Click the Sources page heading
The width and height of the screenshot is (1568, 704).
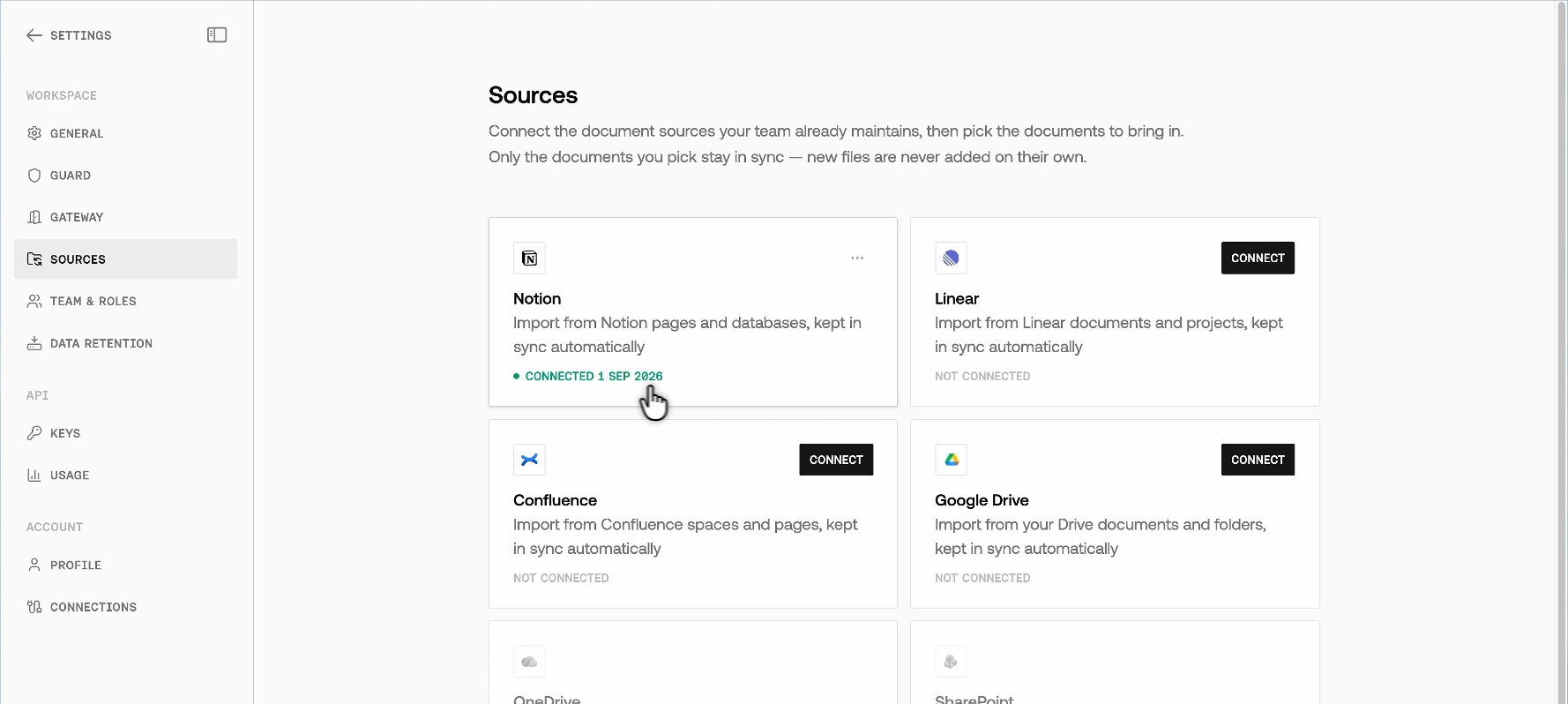[x=533, y=95]
